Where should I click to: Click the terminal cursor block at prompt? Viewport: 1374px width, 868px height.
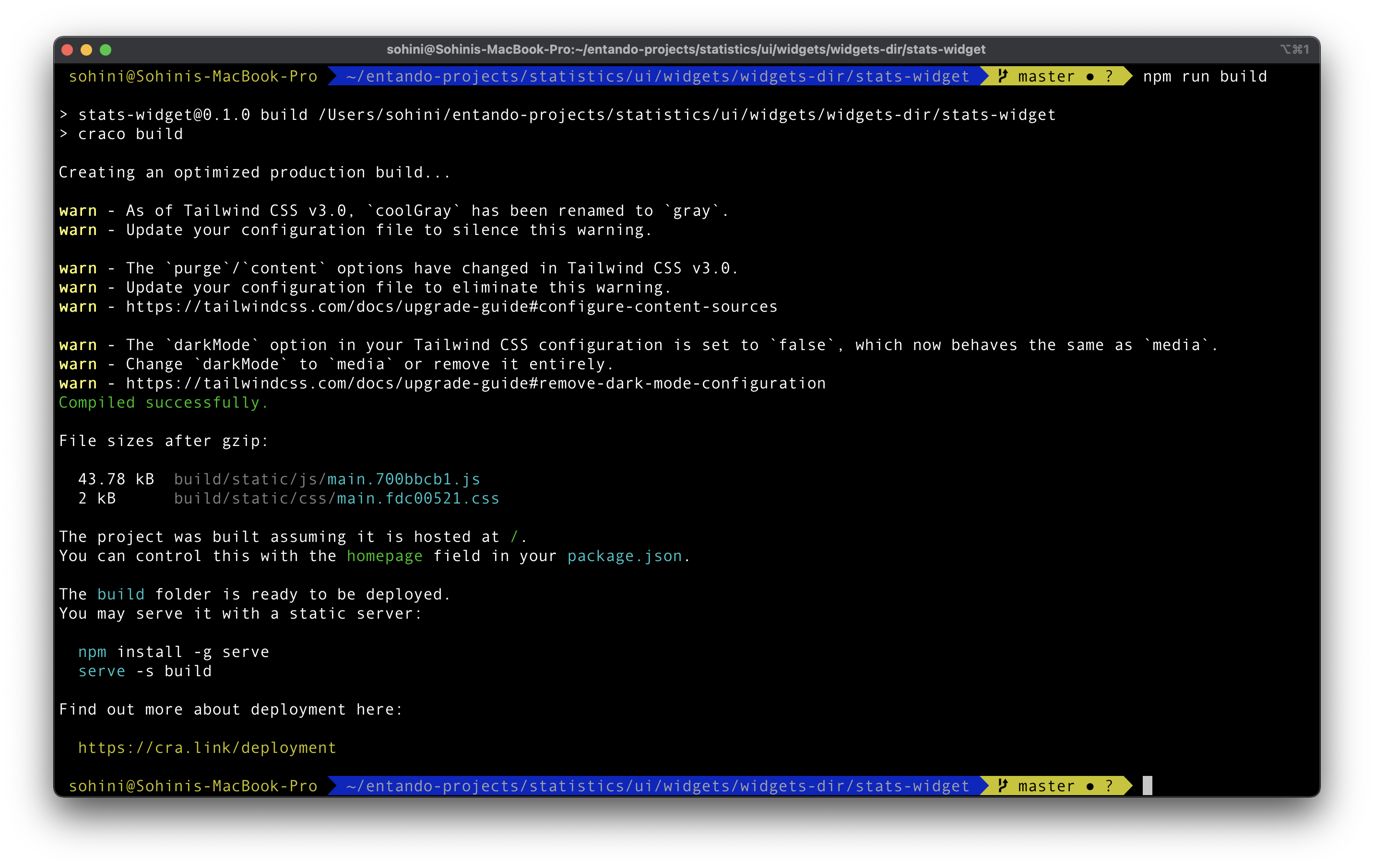pos(1148,786)
